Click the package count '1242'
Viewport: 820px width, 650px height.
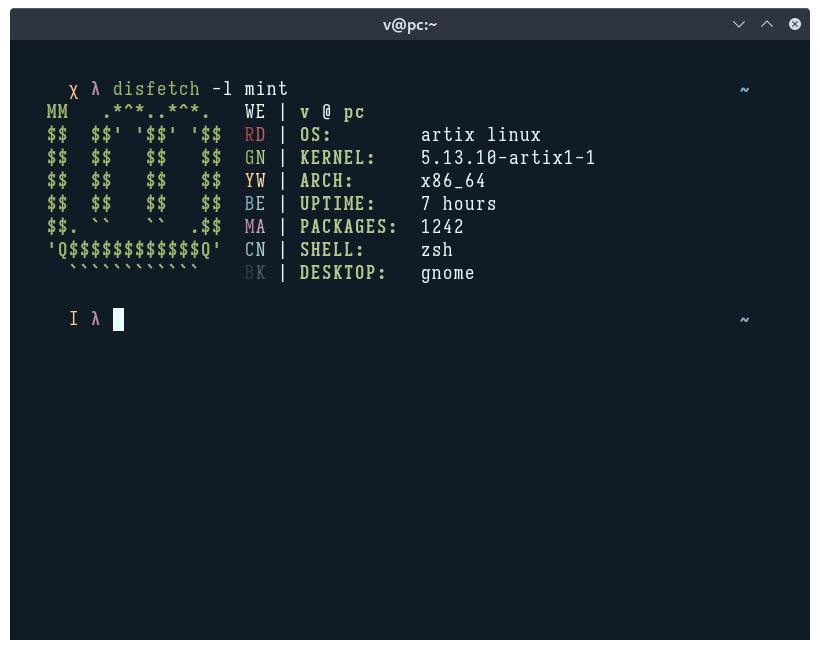click(x=442, y=227)
